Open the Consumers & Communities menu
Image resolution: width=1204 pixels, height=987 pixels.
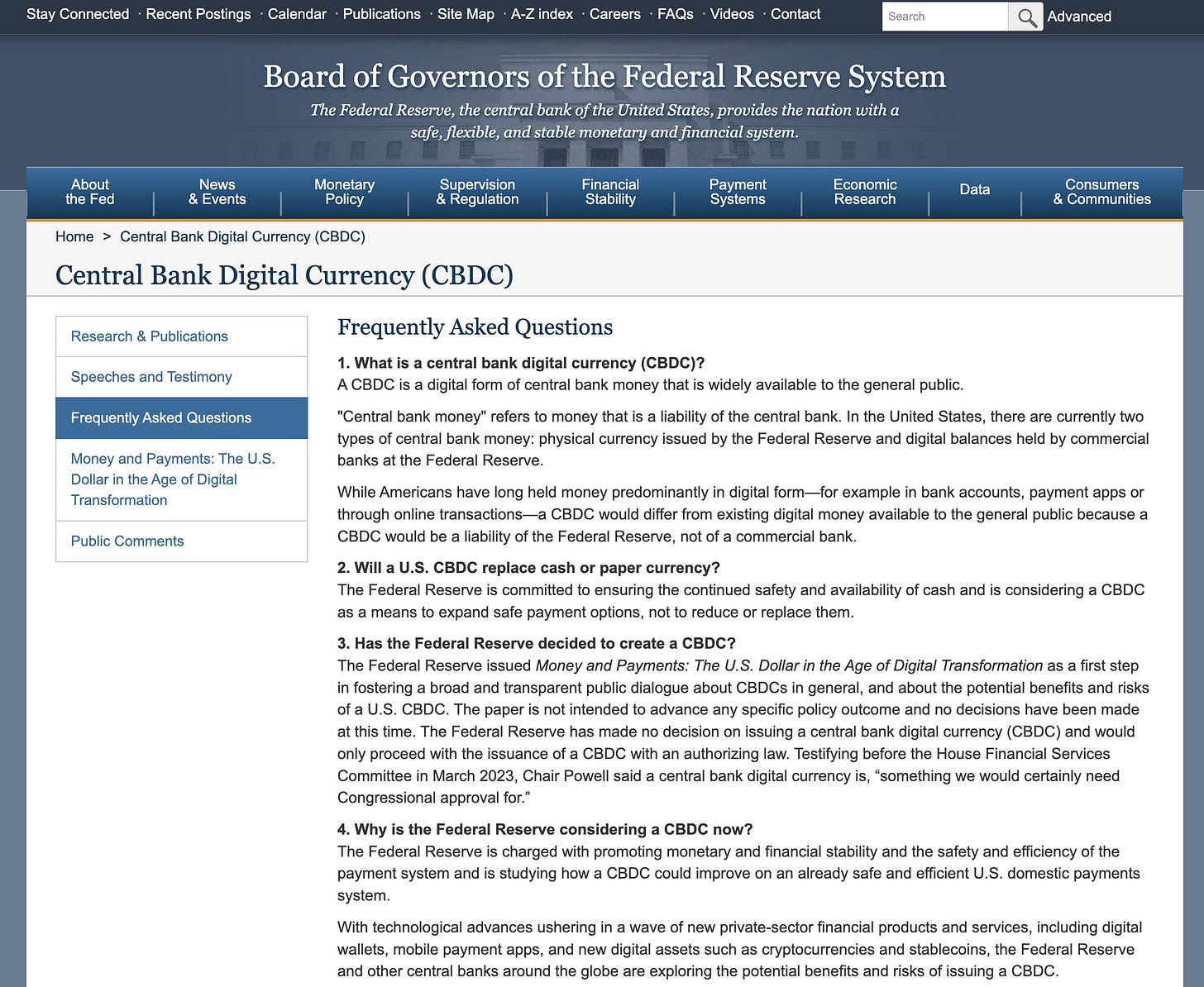pyautogui.click(x=1102, y=192)
